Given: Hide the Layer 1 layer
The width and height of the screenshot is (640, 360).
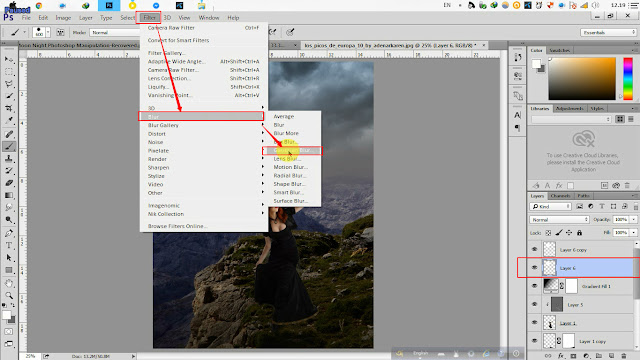Looking at the screenshot, I should pos(534,323).
